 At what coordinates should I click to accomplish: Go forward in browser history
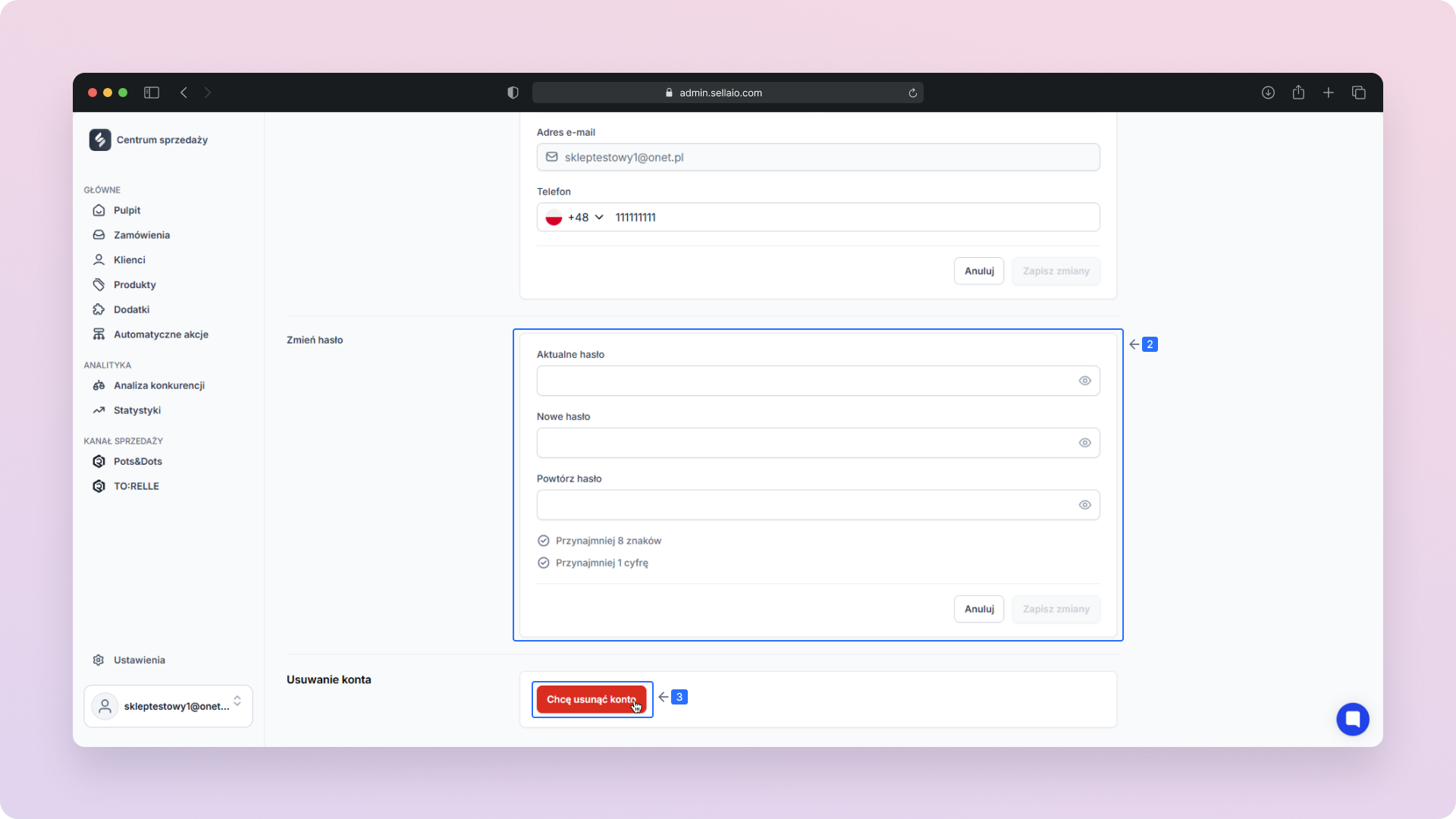click(208, 93)
